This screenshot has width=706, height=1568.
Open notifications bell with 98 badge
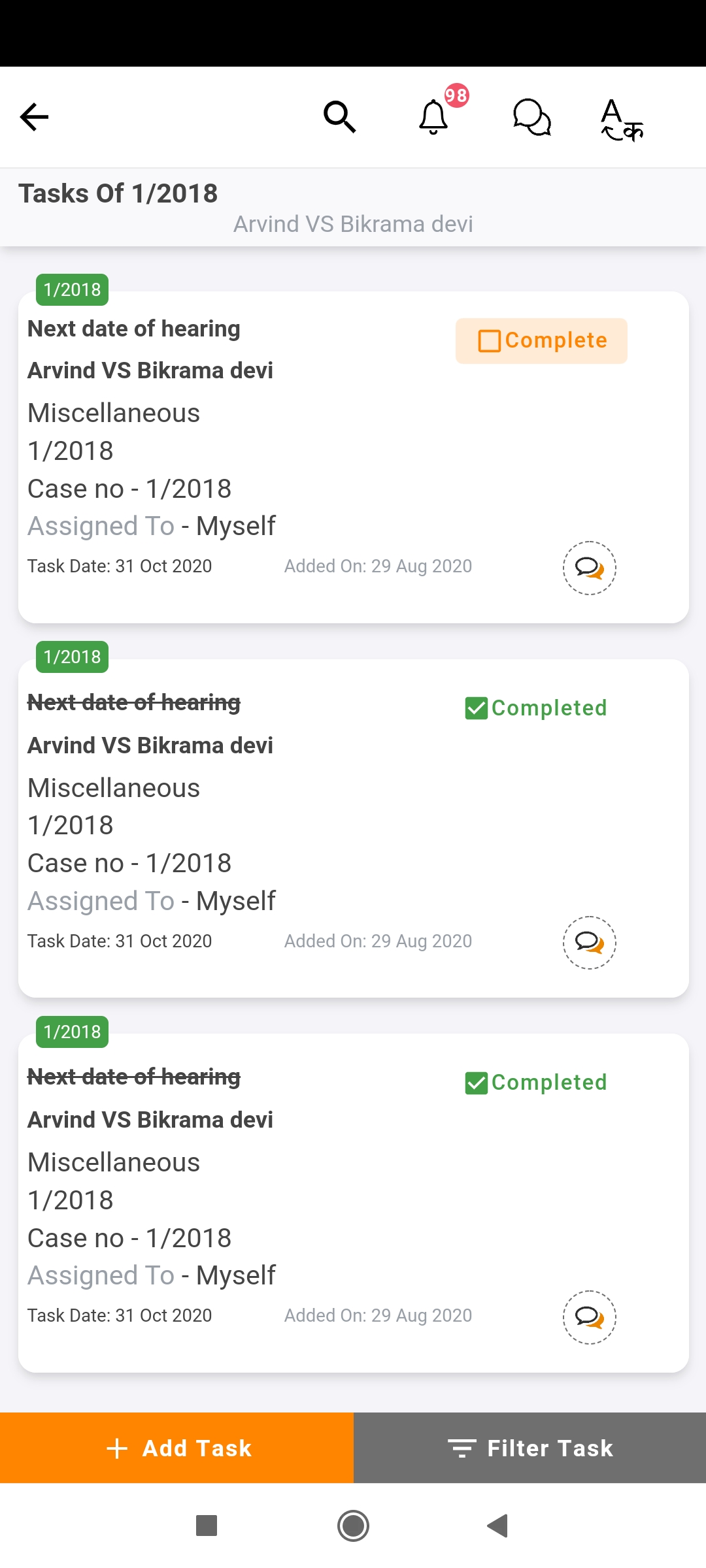coord(434,117)
